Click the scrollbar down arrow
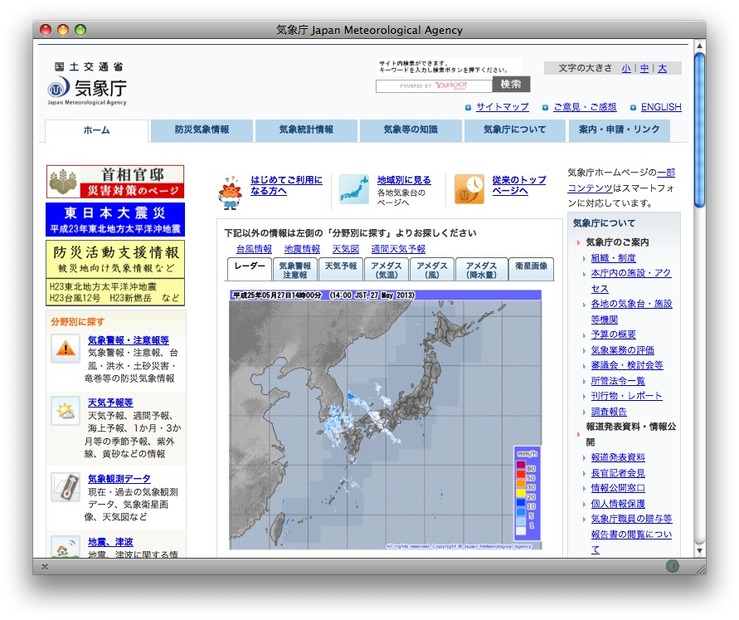The image size is (739, 620). tap(699, 550)
